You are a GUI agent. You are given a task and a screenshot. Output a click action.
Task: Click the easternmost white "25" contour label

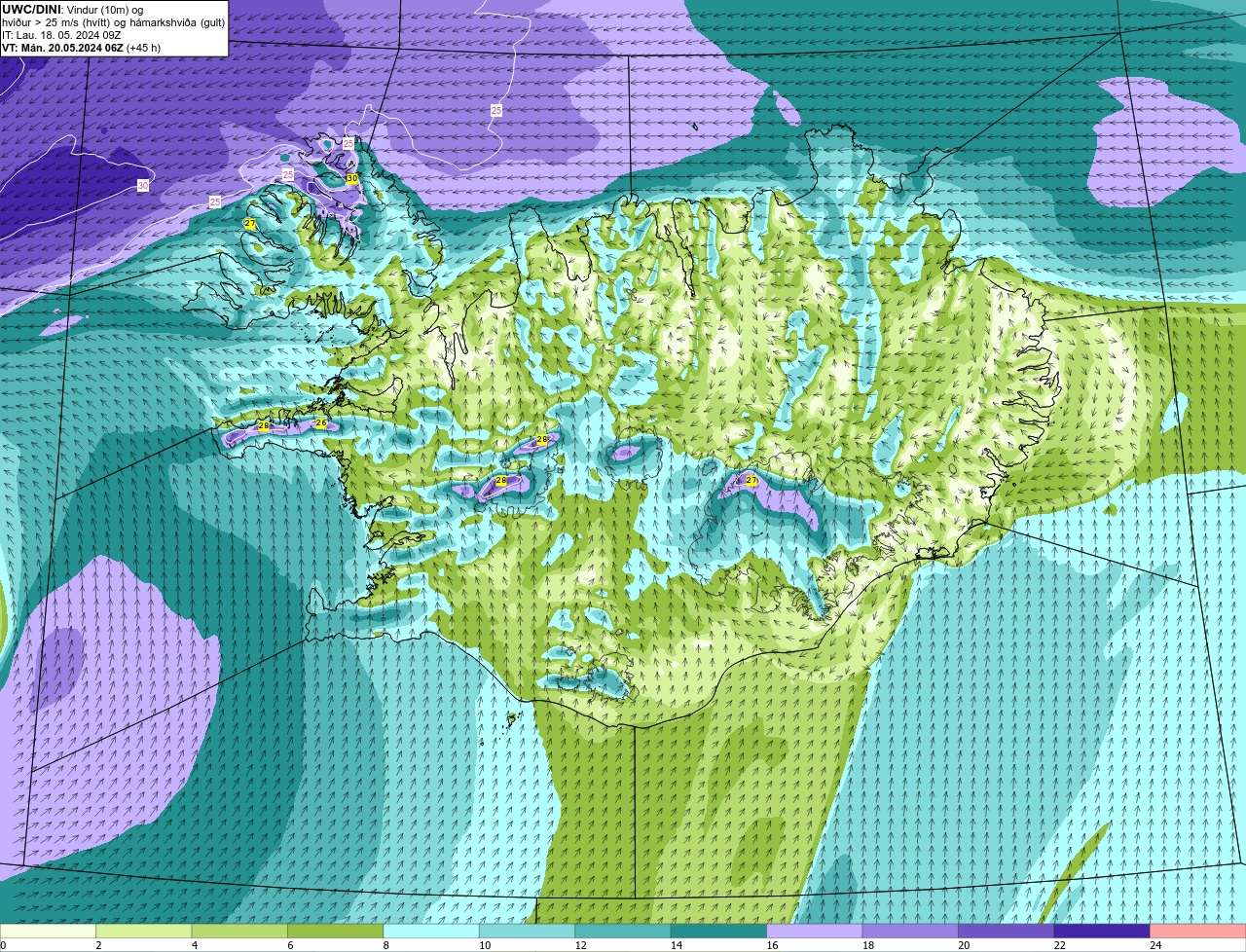[x=496, y=111]
